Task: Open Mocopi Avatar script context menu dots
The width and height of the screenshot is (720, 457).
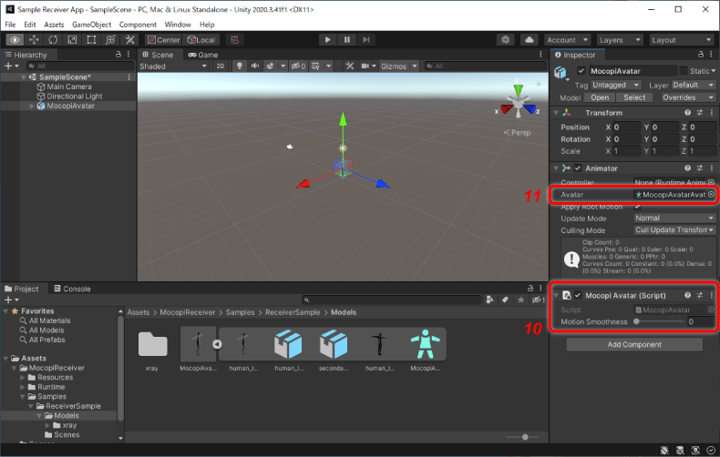Action: pos(711,295)
